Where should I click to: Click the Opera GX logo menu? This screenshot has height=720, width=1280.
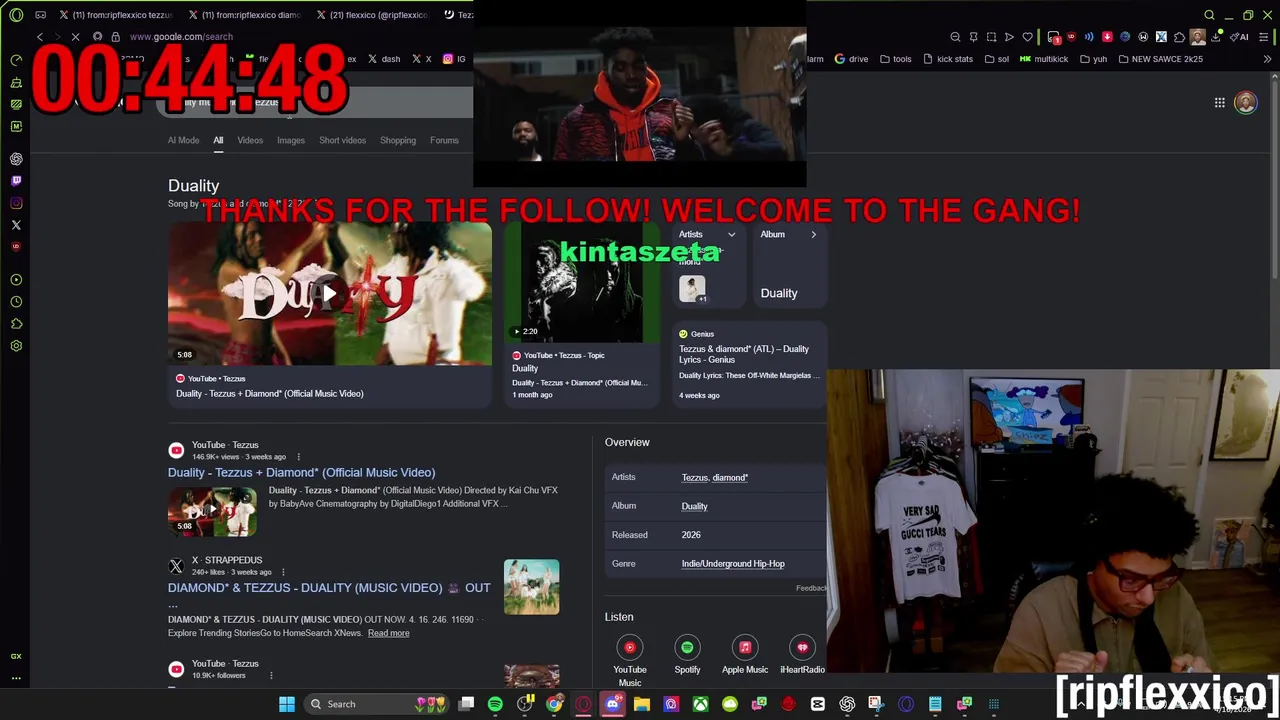[16, 15]
